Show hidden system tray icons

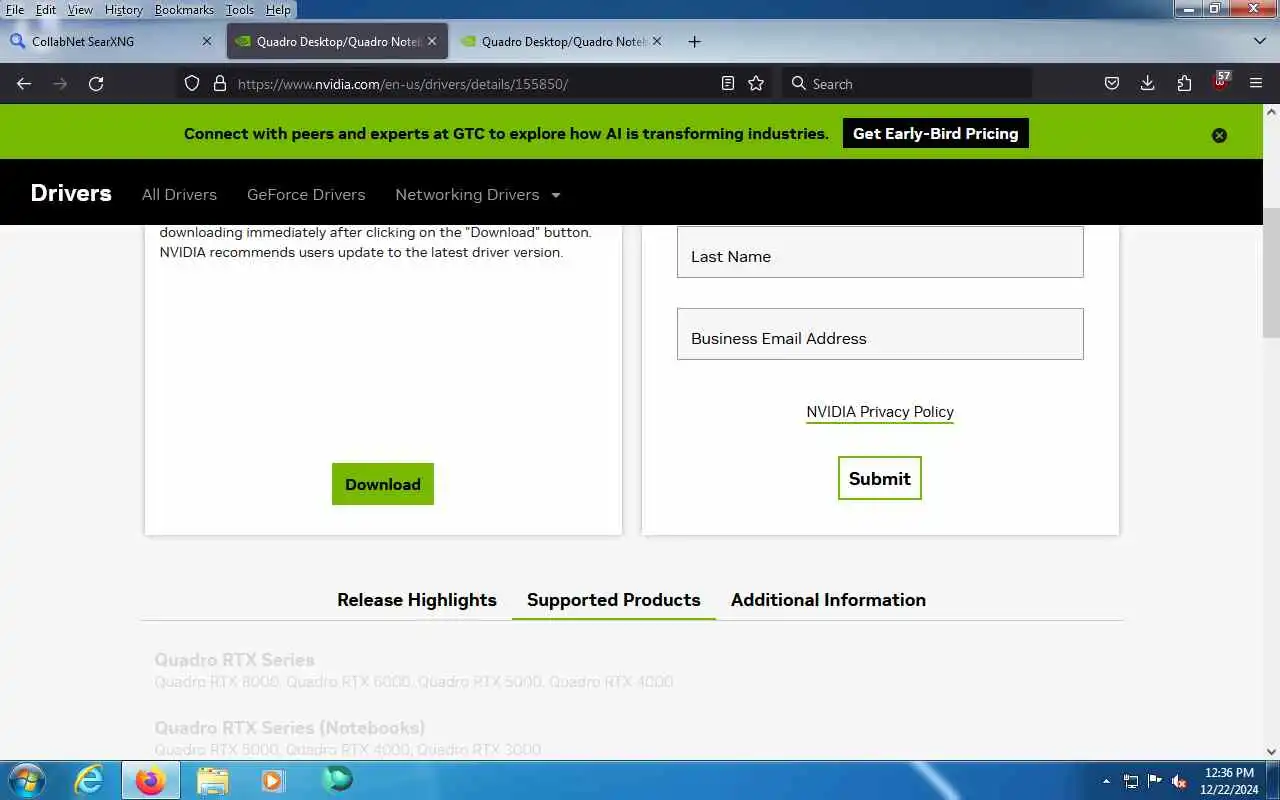1106,781
